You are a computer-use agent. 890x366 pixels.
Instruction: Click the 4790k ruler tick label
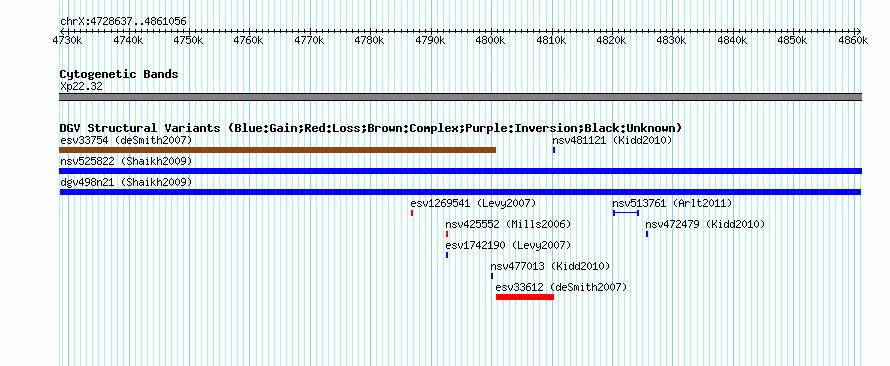coord(430,40)
